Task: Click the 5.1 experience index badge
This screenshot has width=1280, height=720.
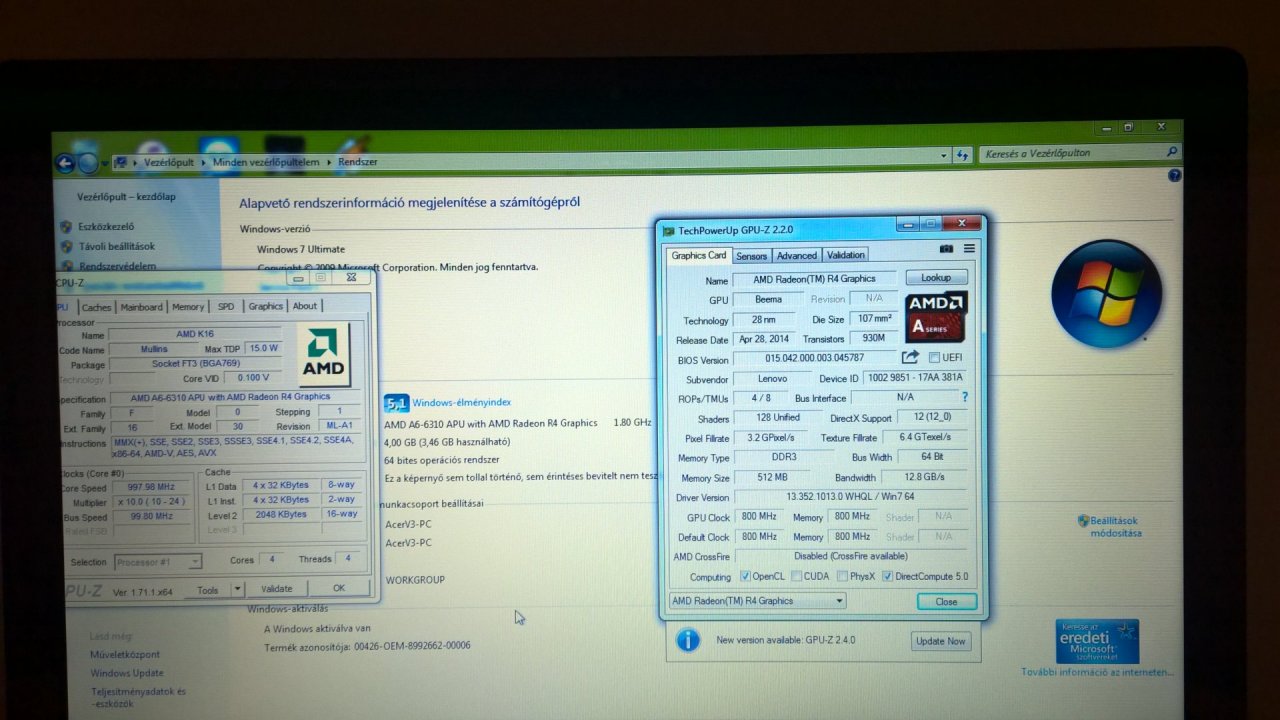Action: 396,403
